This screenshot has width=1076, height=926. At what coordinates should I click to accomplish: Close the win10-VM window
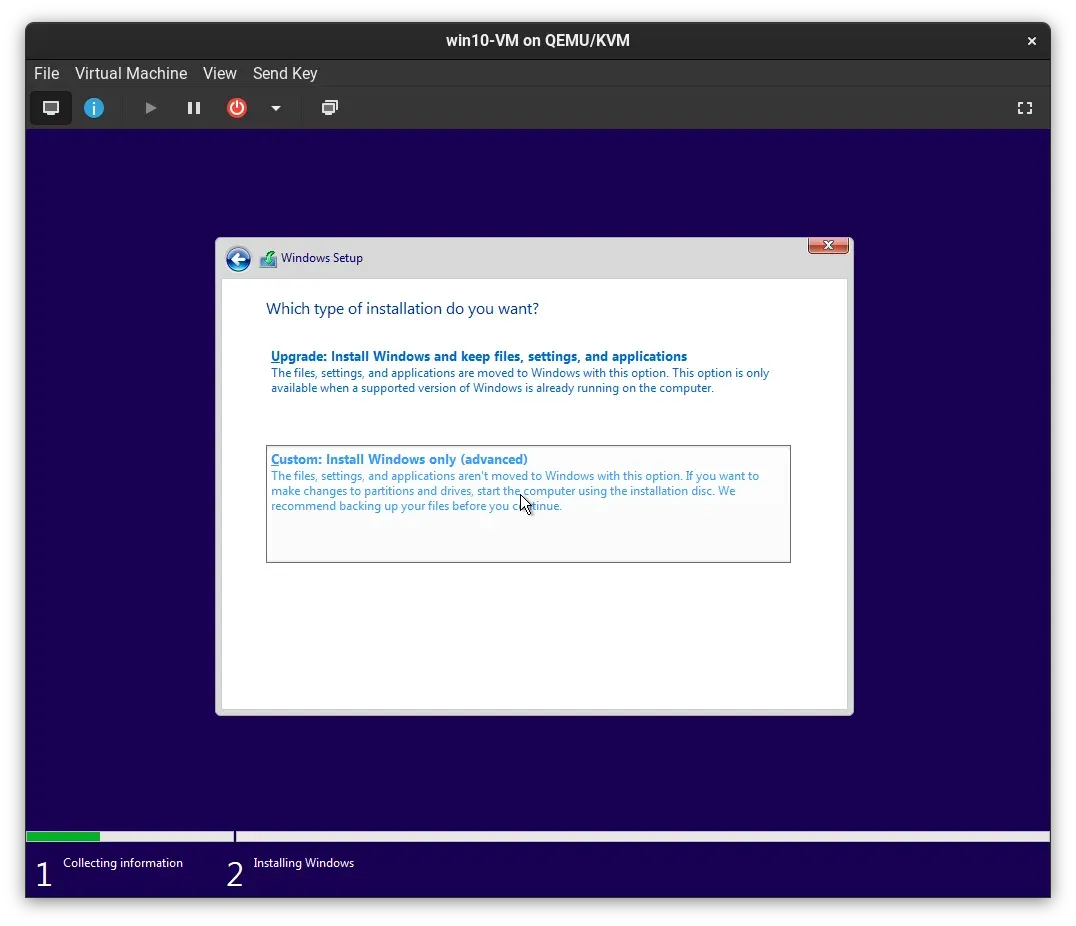click(1031, 41)
